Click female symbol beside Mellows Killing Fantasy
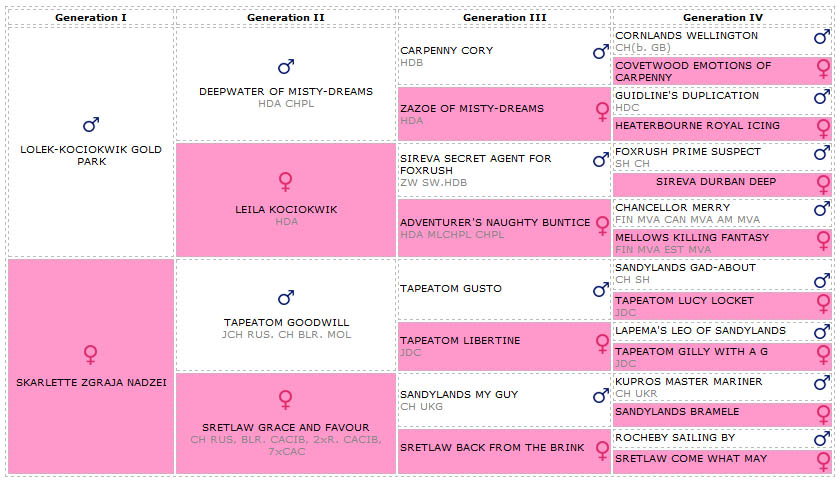Screen dimensions: 839x482 pos(823,240)
